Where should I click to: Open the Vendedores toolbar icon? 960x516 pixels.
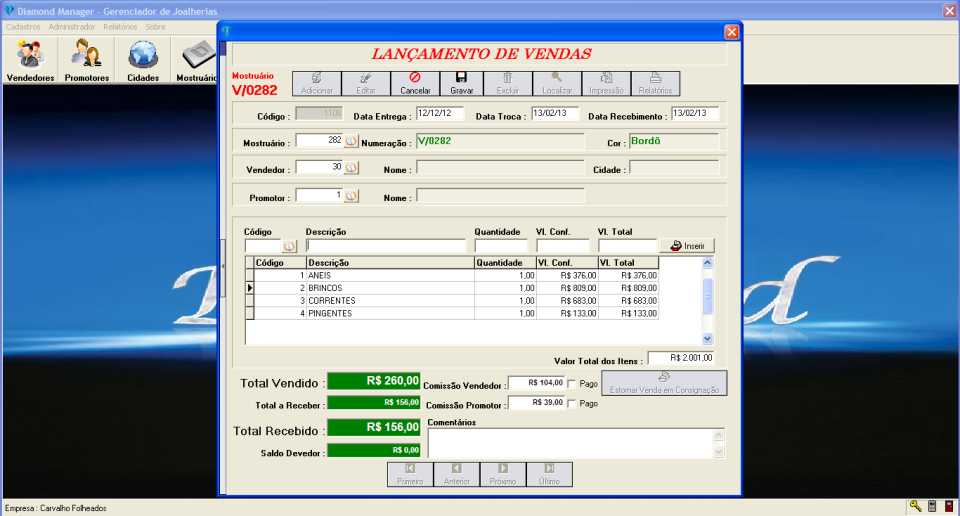pyautogui.click(x=30, y=60)
